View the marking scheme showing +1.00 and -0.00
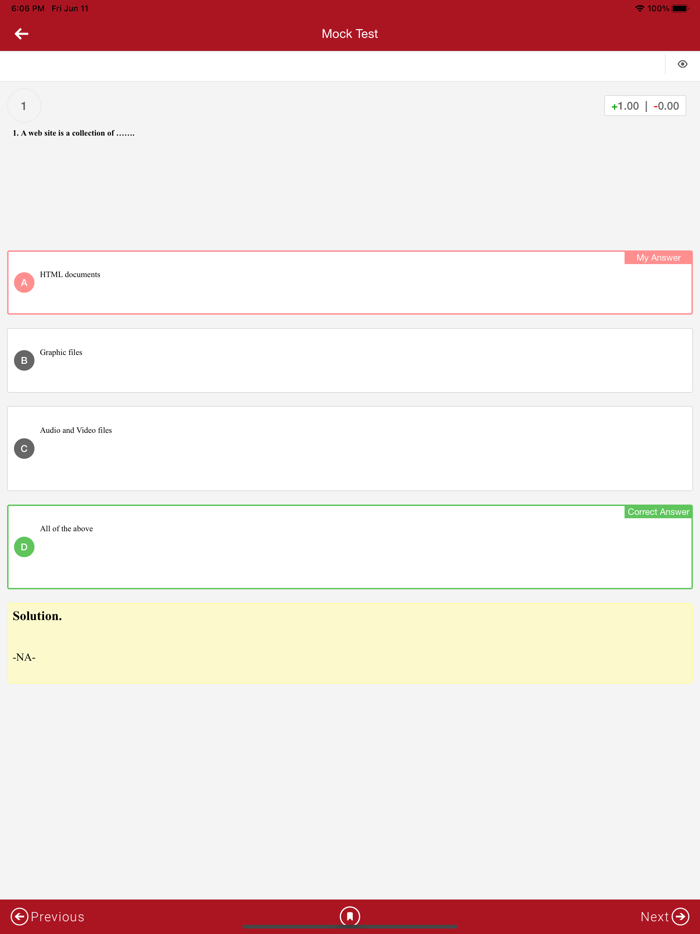 click(x=644, y=105)
